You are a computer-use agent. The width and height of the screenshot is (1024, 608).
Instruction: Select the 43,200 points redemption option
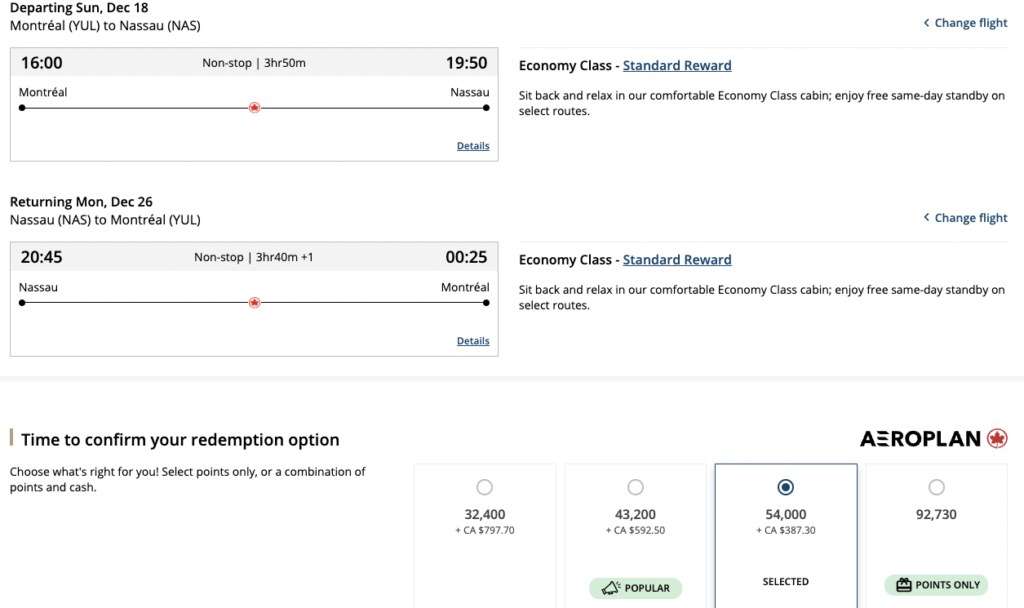tap(636, 488)
